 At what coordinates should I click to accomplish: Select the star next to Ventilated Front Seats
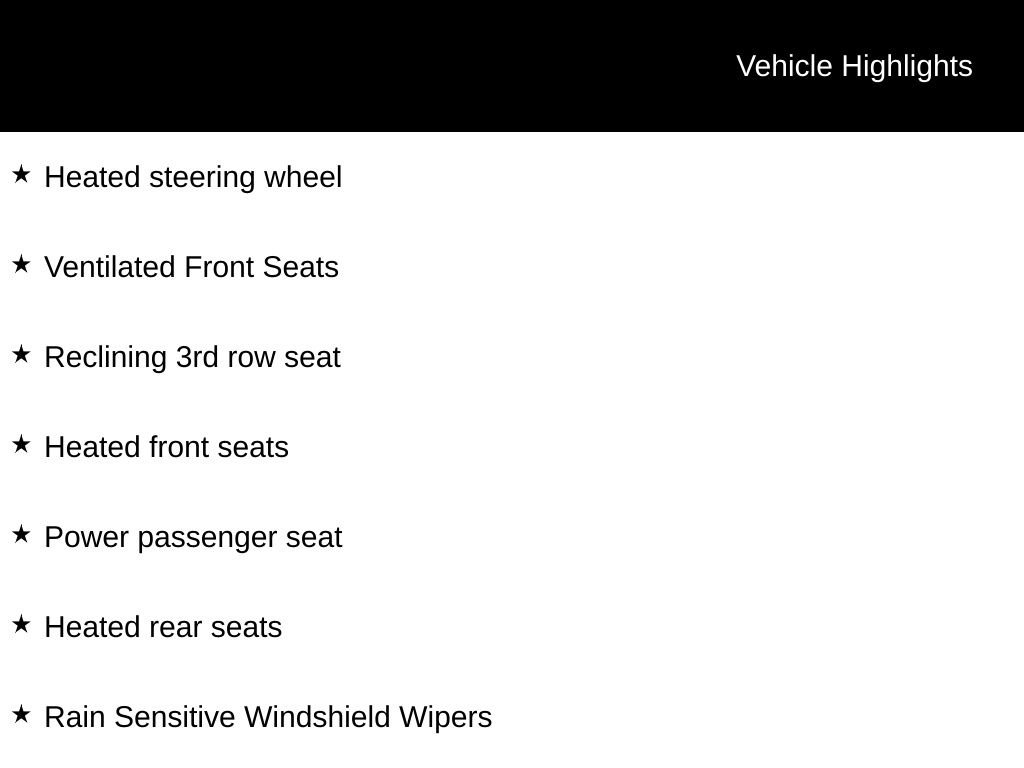point(22,264)
